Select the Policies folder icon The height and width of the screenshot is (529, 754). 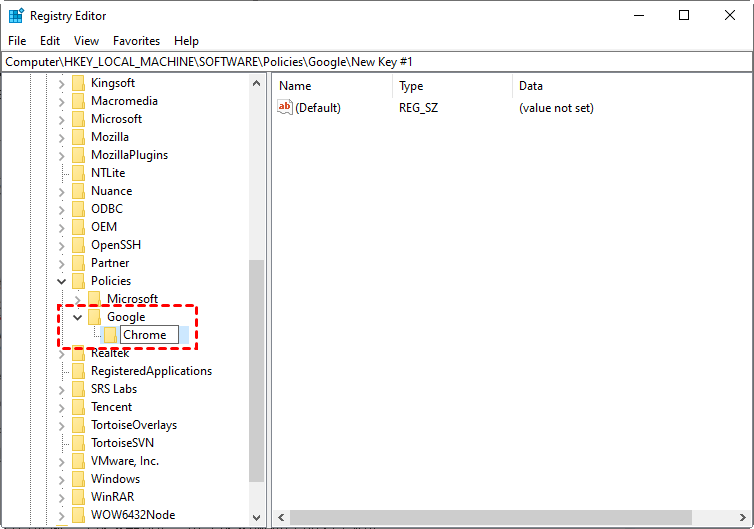tap(78, 281)
